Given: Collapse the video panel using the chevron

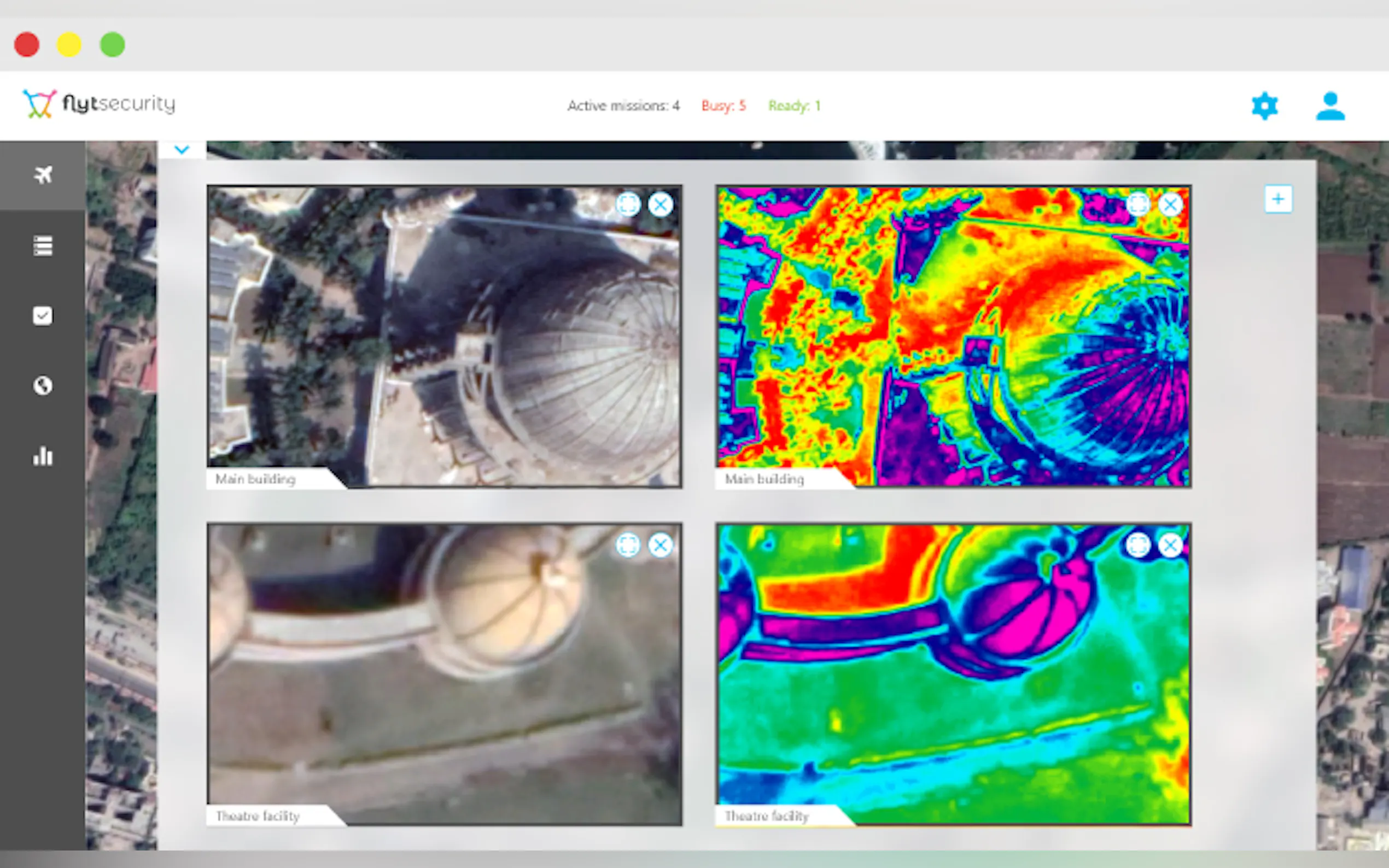Looking at the screenshot, I should tap(182, 150).
